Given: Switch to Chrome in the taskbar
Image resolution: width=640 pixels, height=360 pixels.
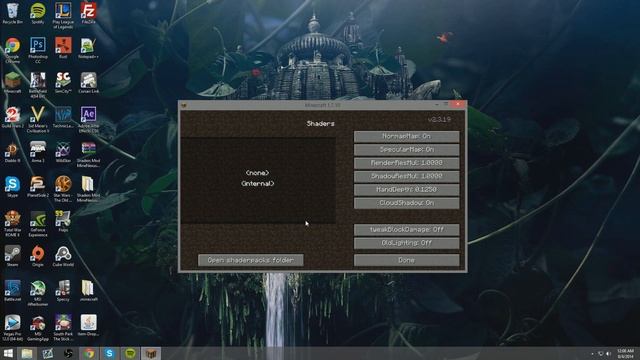Looking at the screenshot, I should pyautogui.click(x=89, y=353).
